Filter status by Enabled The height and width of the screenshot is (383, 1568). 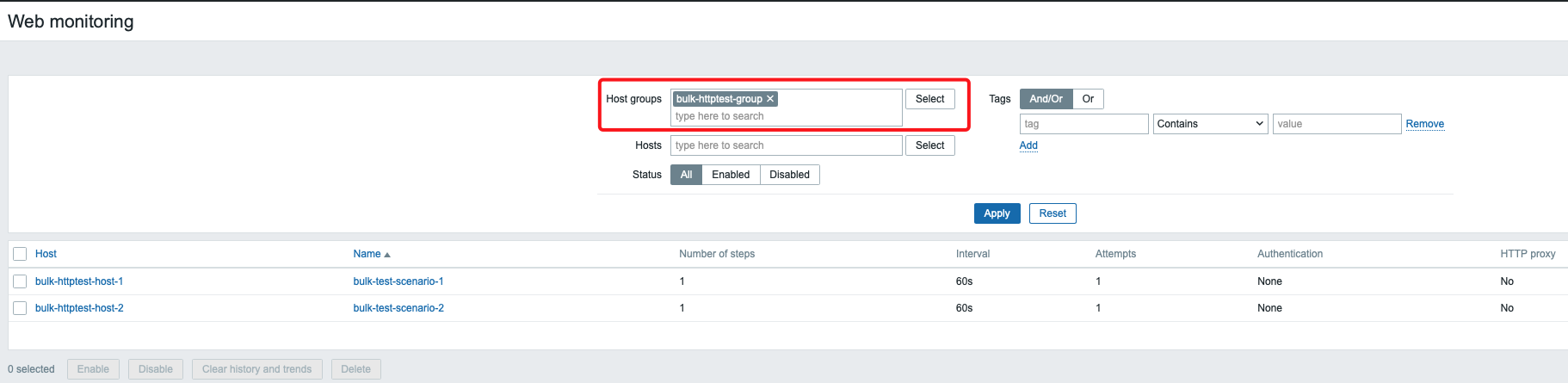731,175
